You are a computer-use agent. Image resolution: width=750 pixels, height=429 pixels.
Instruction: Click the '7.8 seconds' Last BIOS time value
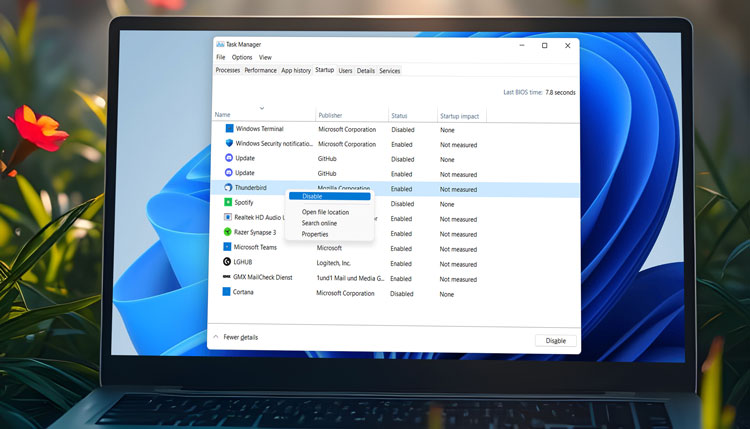click(x=560, y=92)
